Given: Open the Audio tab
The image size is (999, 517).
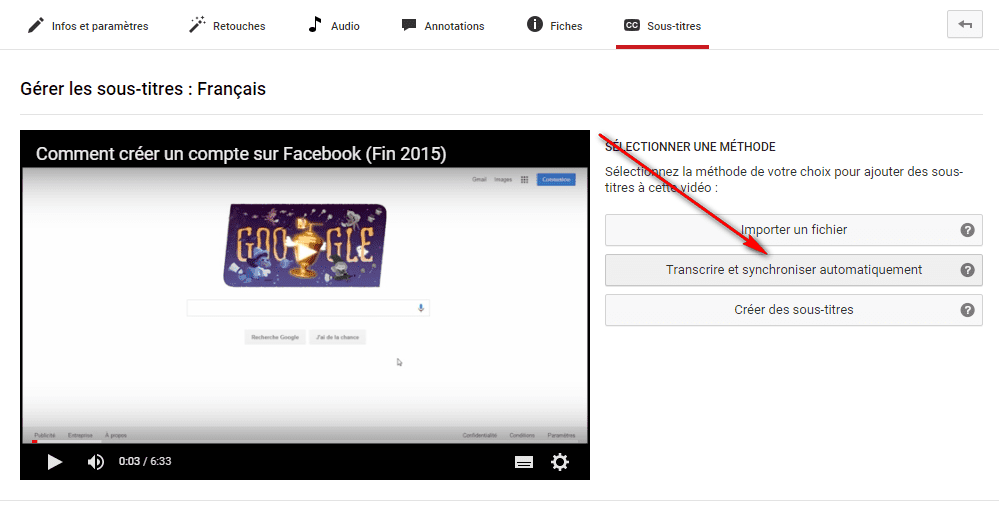Looking at the screenshot, I should pyautogui.click(x=333, y=25).
